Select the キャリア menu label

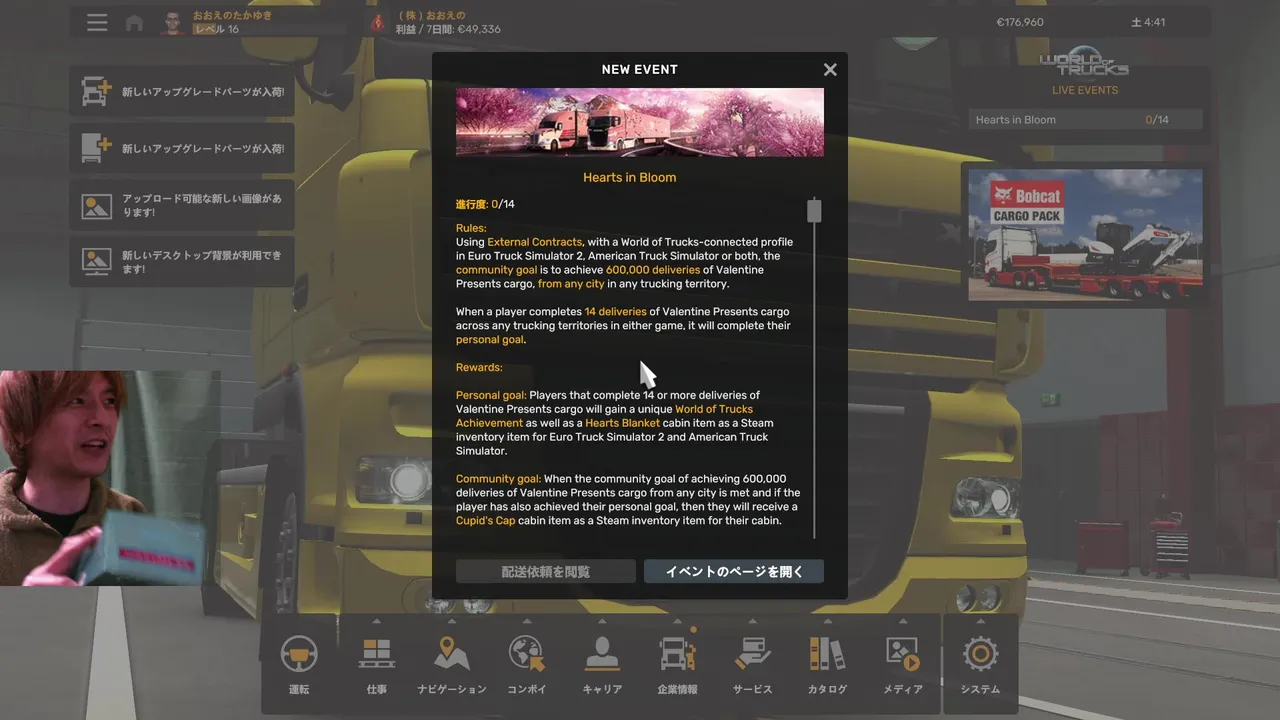pos(602,689)
